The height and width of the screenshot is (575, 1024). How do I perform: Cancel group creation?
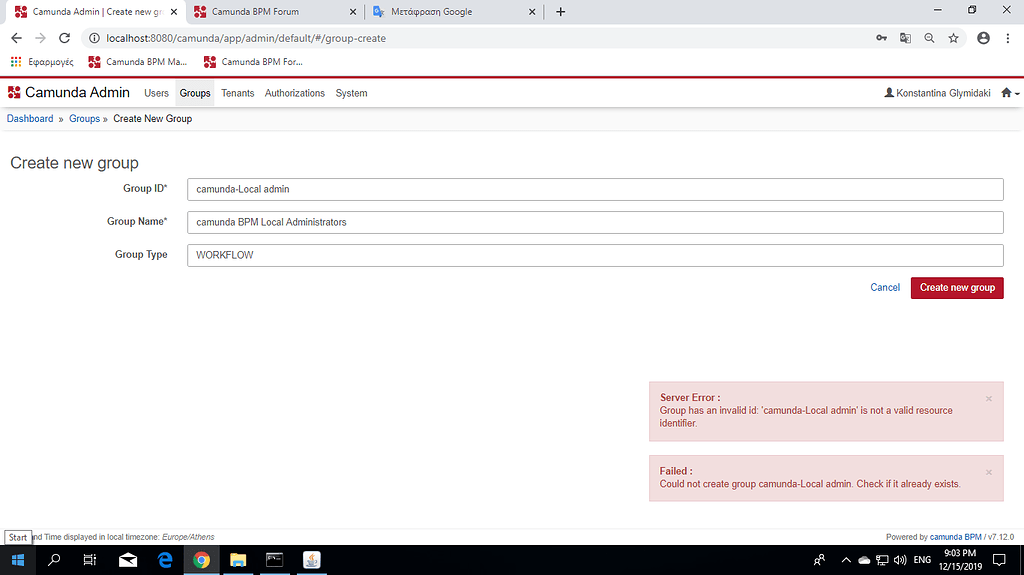click(x=885, y=288)
